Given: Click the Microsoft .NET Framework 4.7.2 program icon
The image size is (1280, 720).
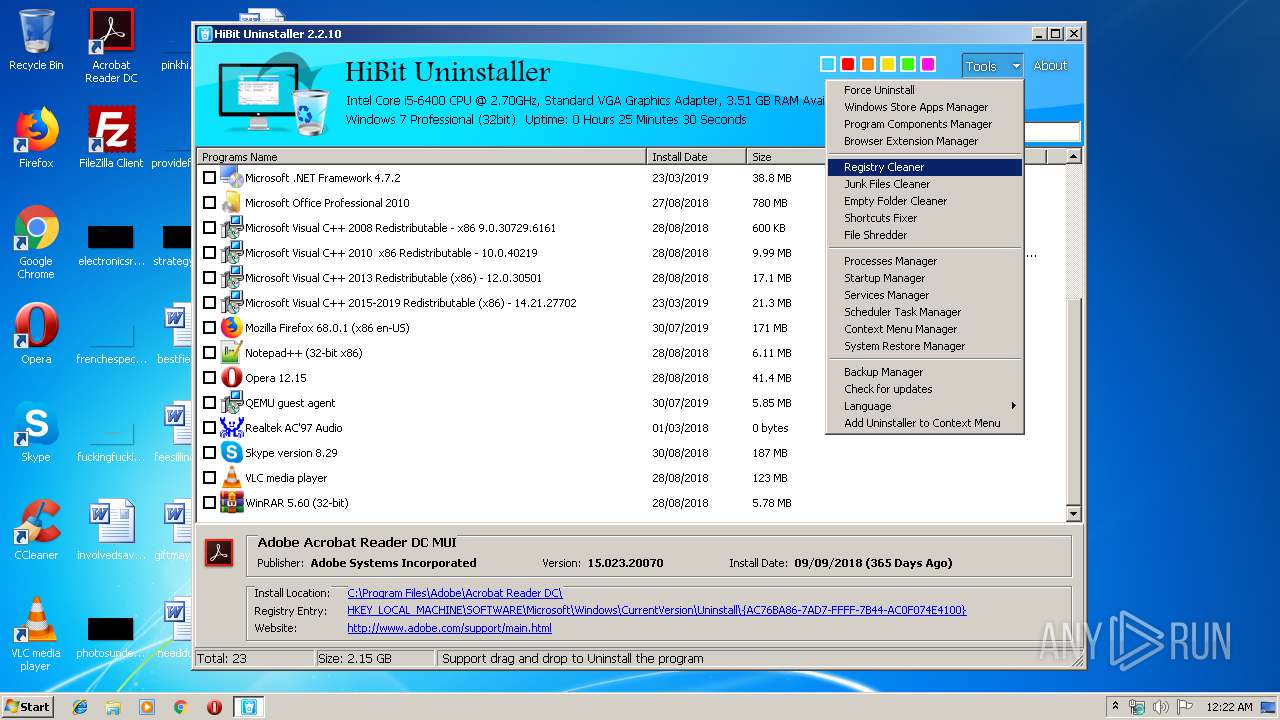Looking at the screenshot, I should pos(232,177).
